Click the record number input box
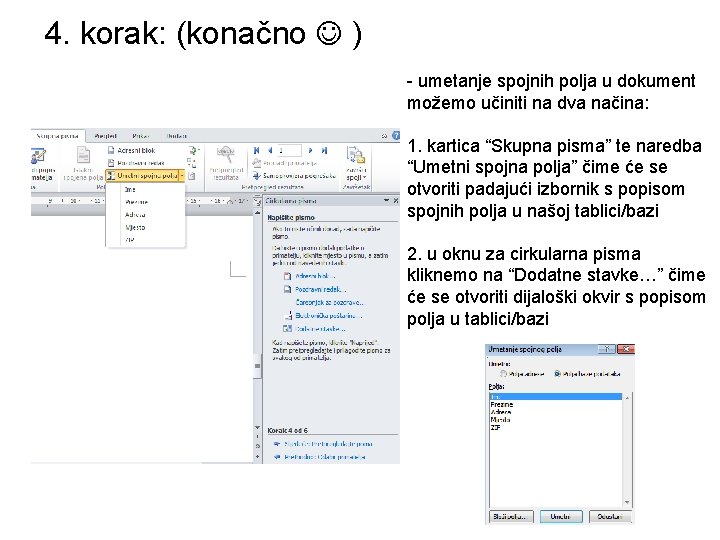Image resolution: width=720 pixels, height=540 pixels. pos(290,150)
